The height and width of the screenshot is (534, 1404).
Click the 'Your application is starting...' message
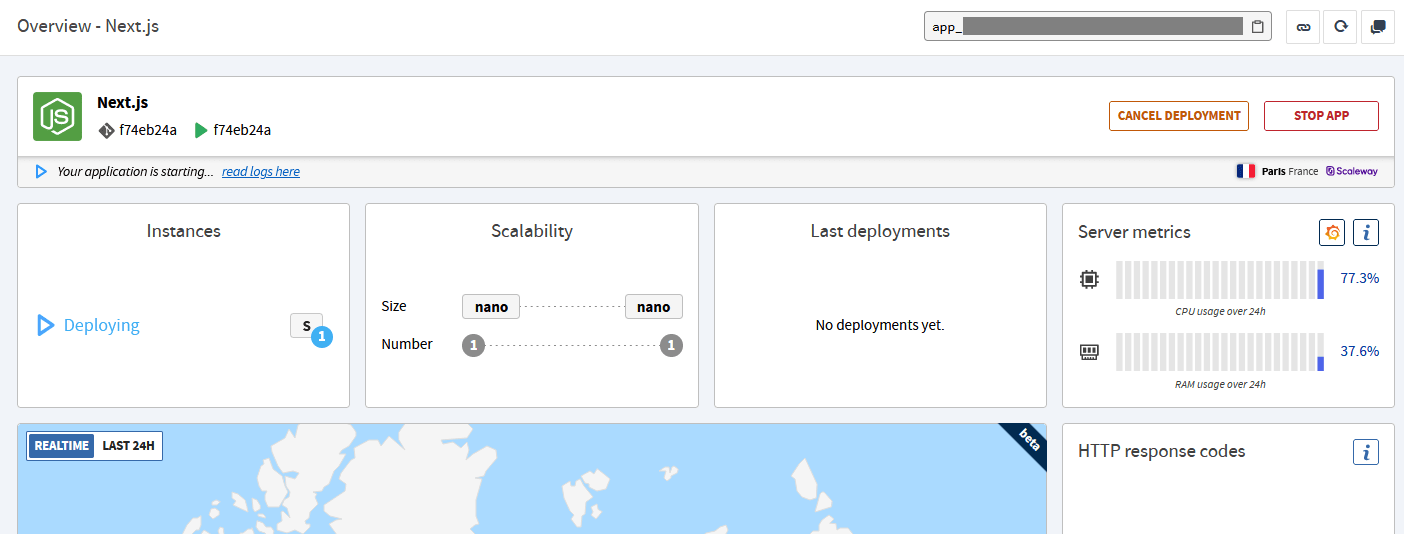coord(135,172)
